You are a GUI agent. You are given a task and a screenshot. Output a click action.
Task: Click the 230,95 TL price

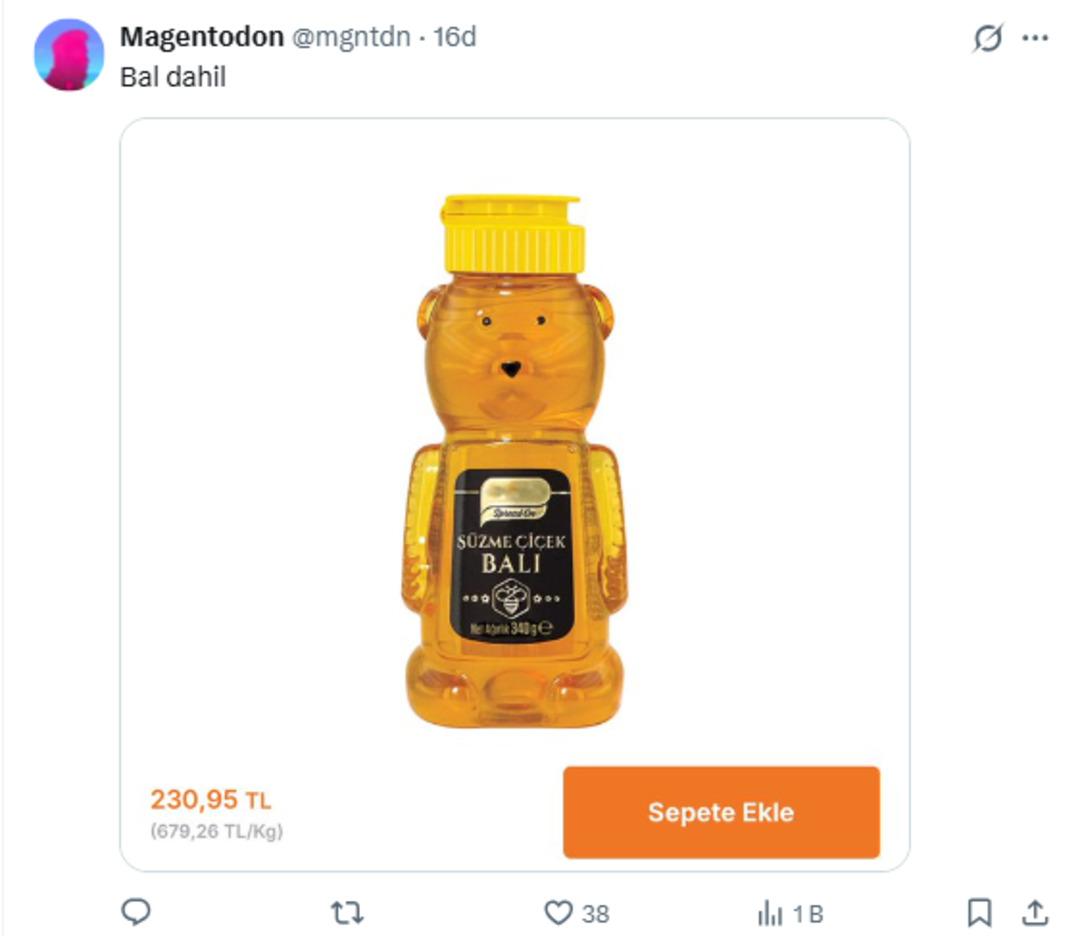pyautogui.click(x=211, y=800)
